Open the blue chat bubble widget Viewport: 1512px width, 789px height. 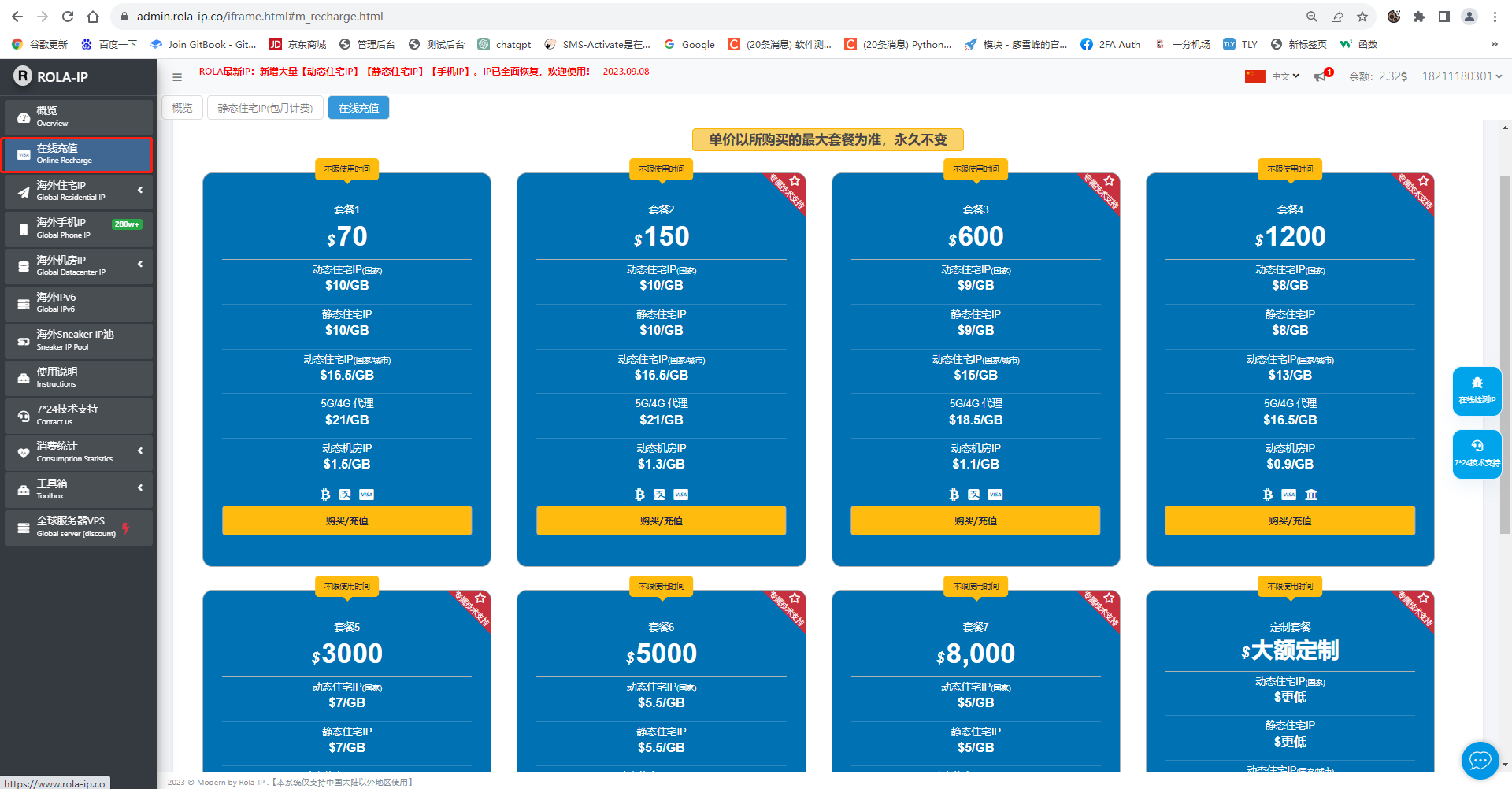click(1480, 760)
